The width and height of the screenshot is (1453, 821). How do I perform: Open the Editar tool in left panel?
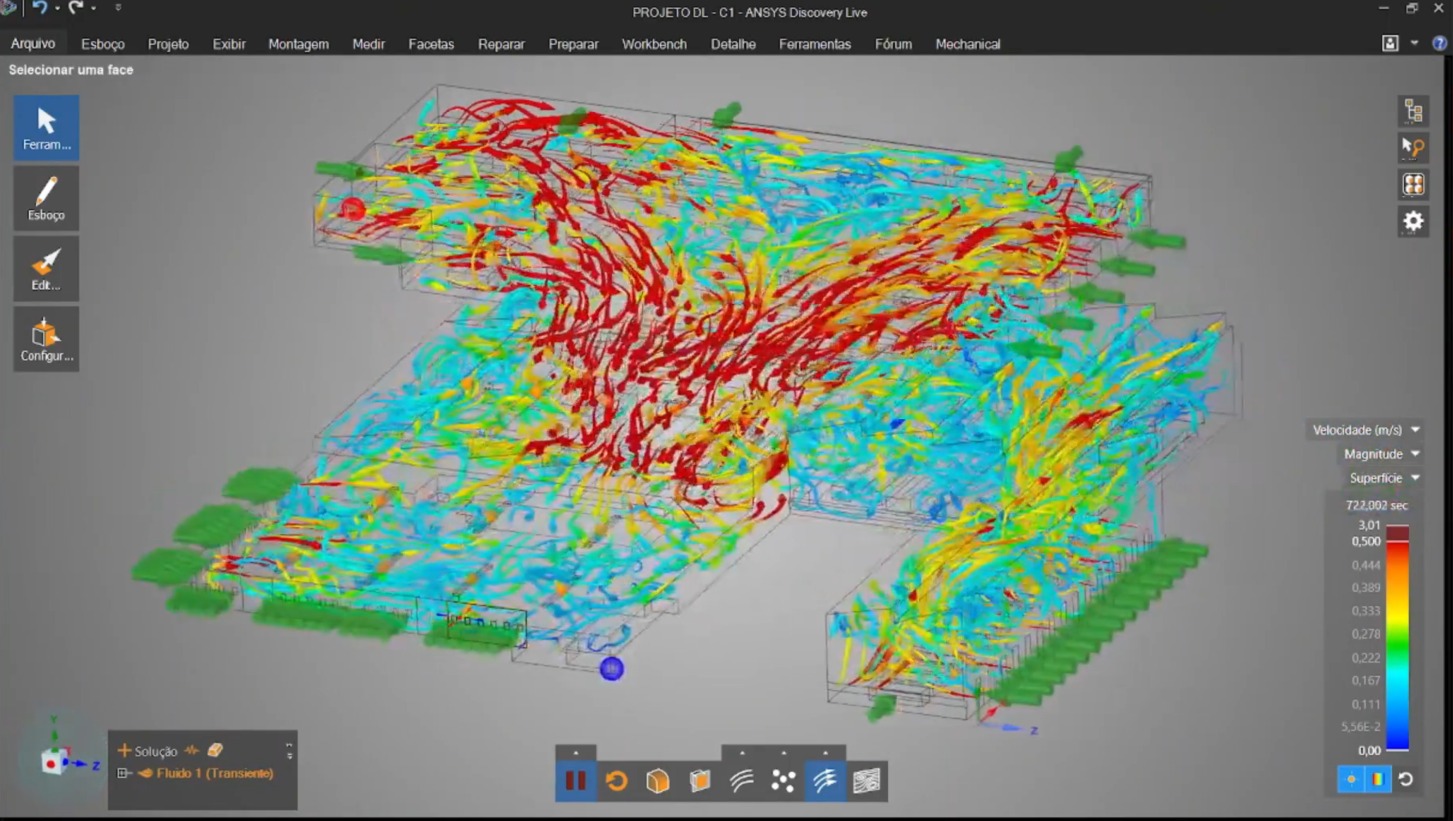46,269
